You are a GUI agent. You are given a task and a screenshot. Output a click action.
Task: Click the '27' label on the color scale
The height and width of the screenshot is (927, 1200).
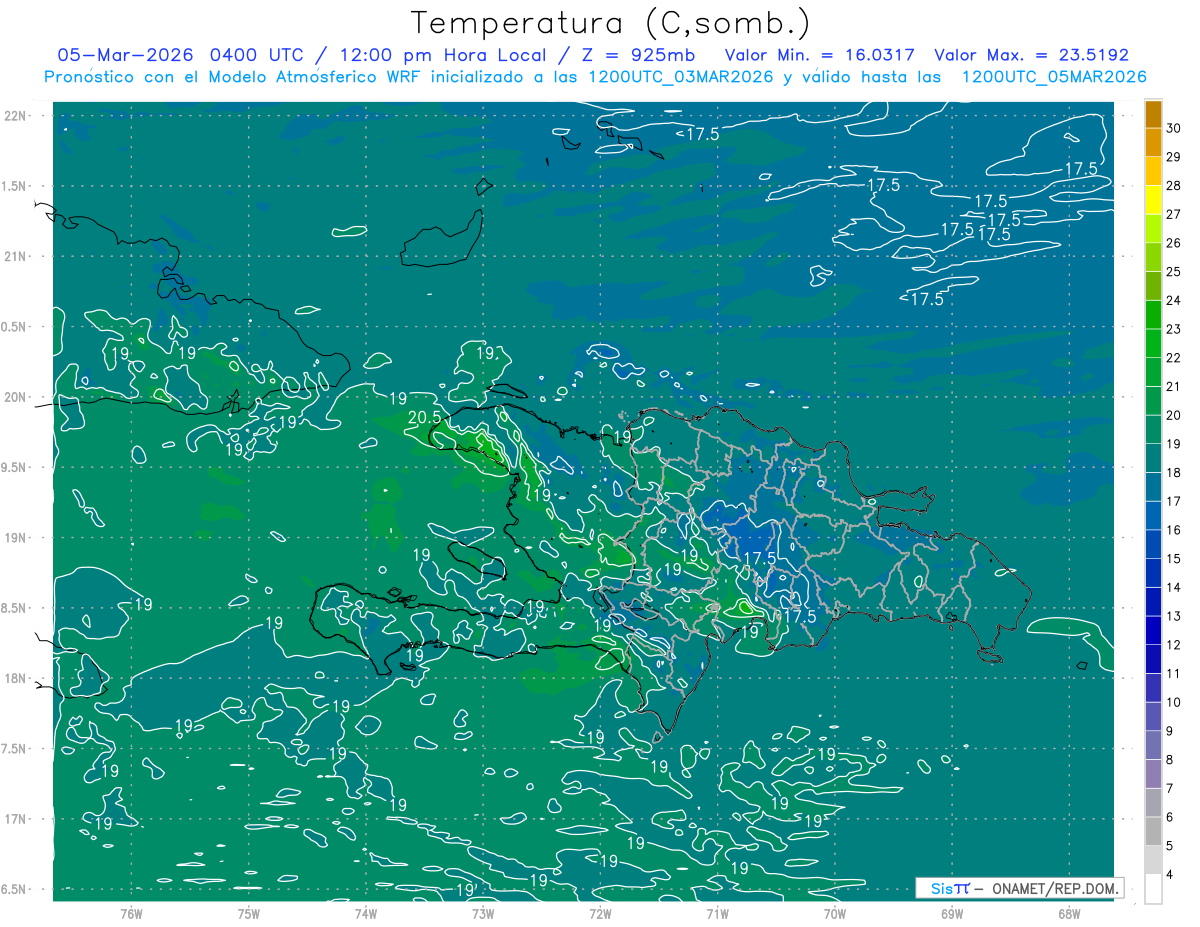tap(1174, 214)
